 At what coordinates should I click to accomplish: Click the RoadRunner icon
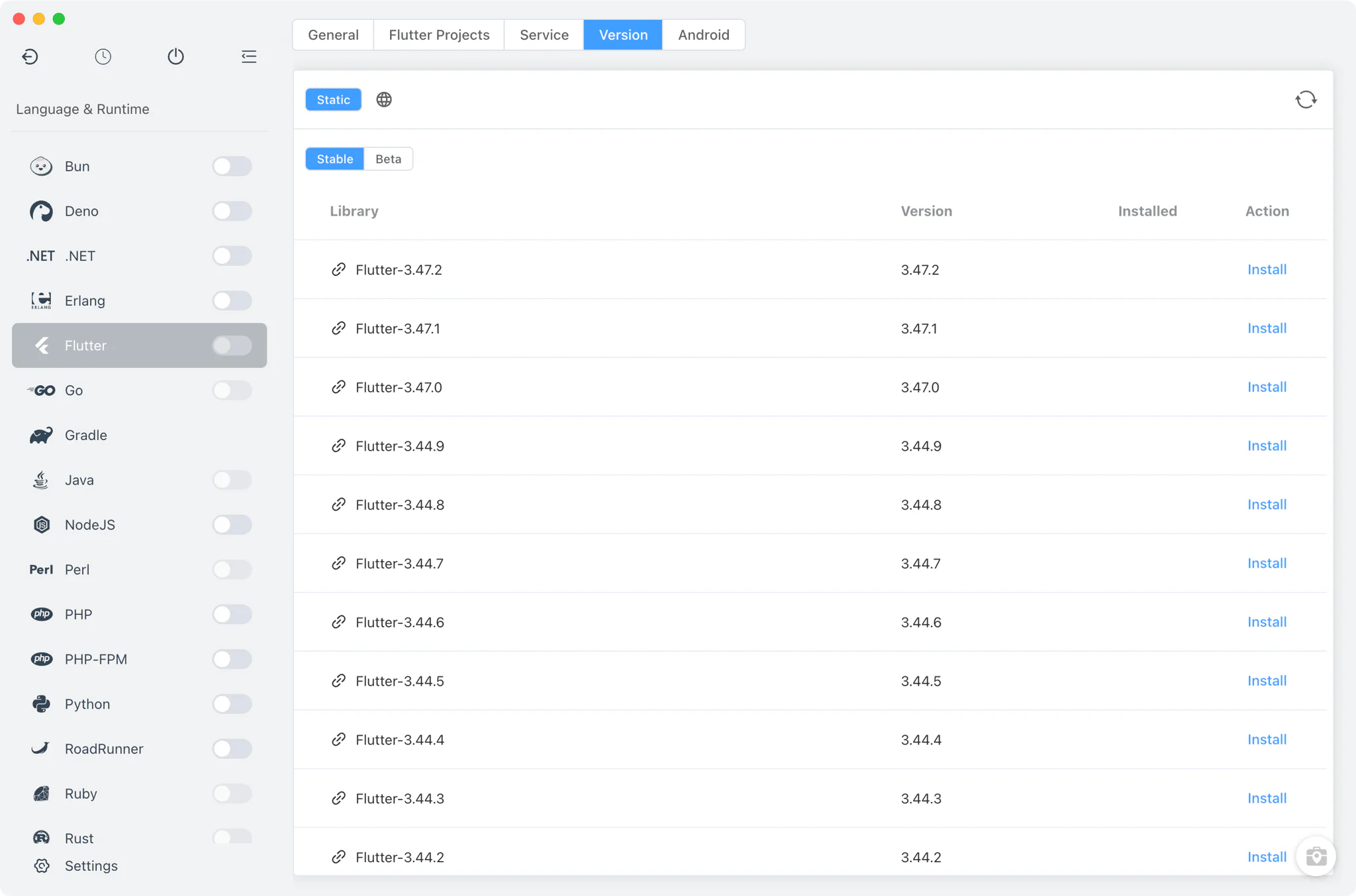(x=41, y=748)
